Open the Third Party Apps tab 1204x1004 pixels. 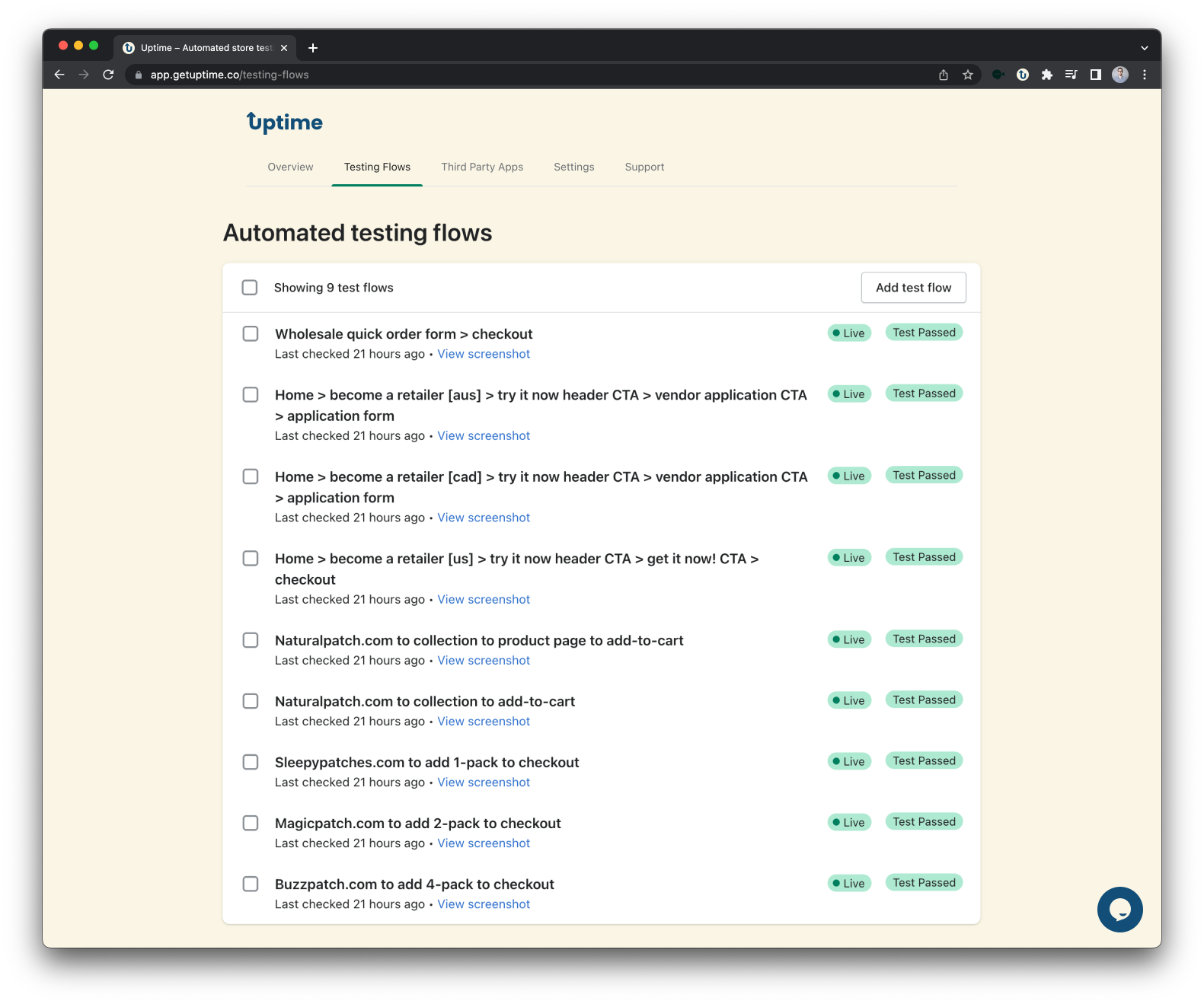(482, 167)
